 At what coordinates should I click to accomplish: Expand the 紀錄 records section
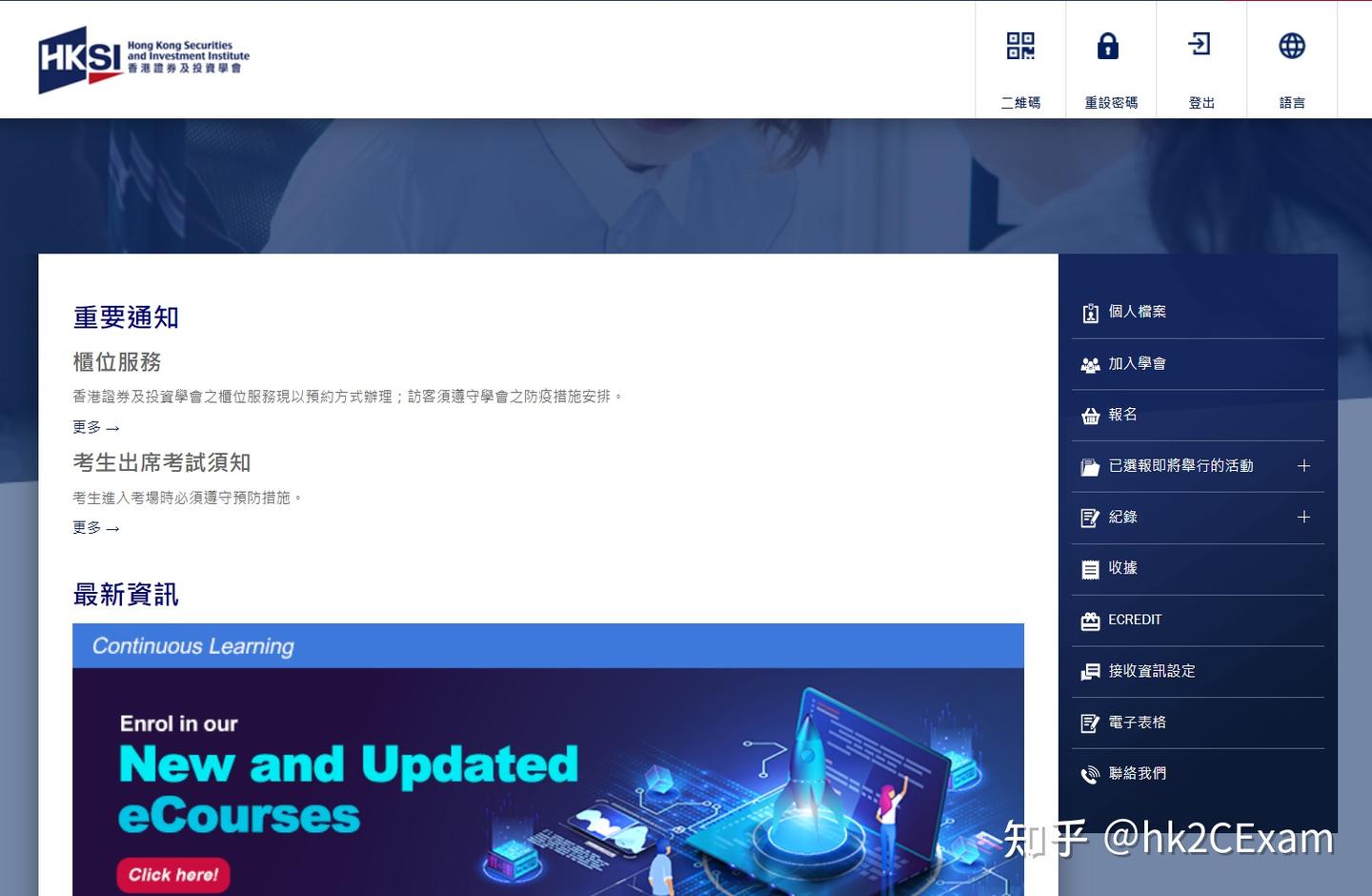click(x=1303, y=517)
